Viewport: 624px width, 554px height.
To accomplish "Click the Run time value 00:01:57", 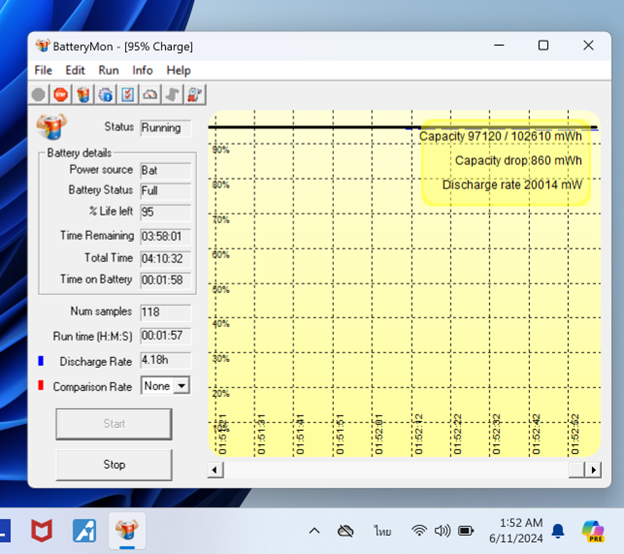I will (x=166, y=336).
